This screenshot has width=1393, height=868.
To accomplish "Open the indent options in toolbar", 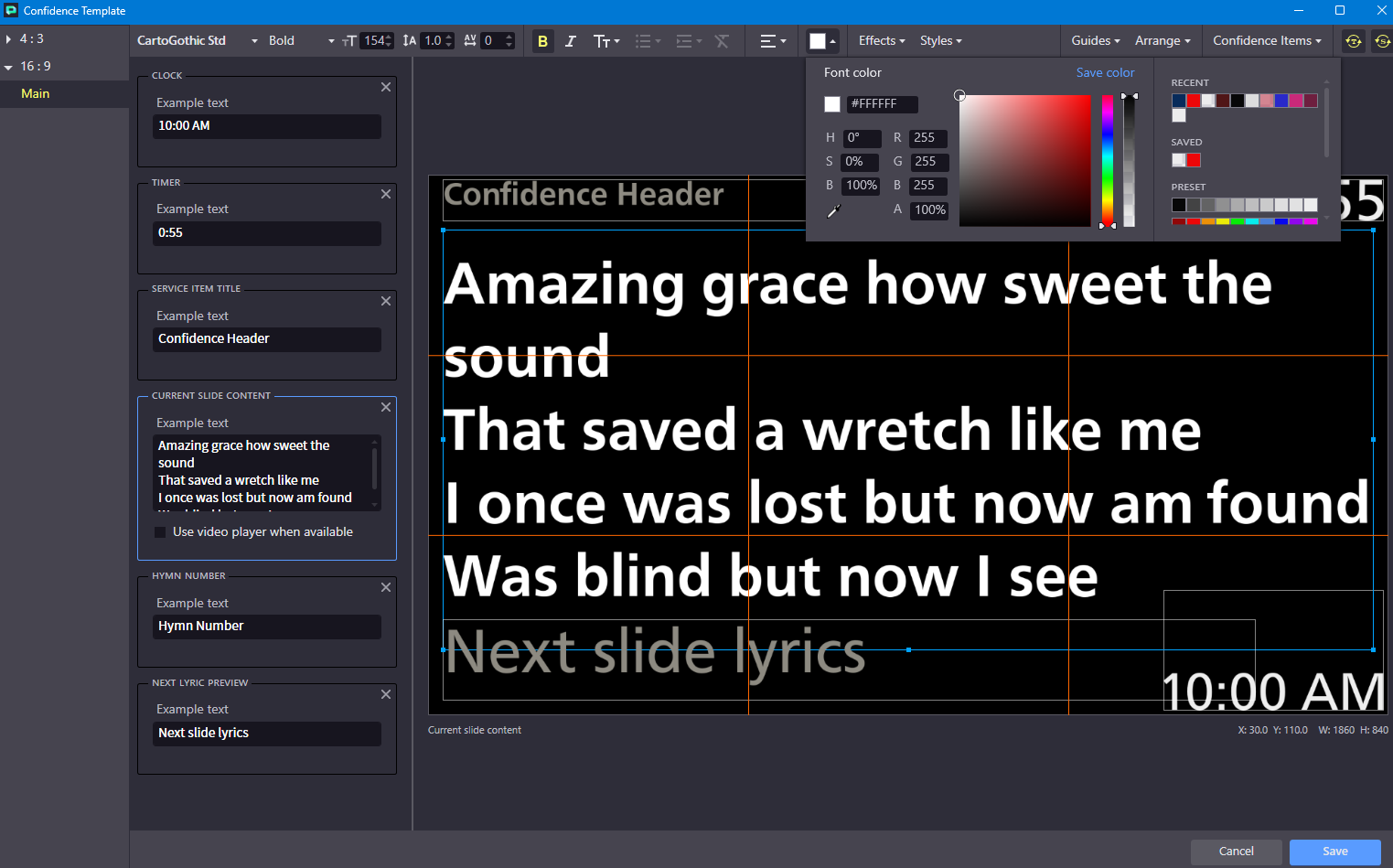I will (688, 41).
